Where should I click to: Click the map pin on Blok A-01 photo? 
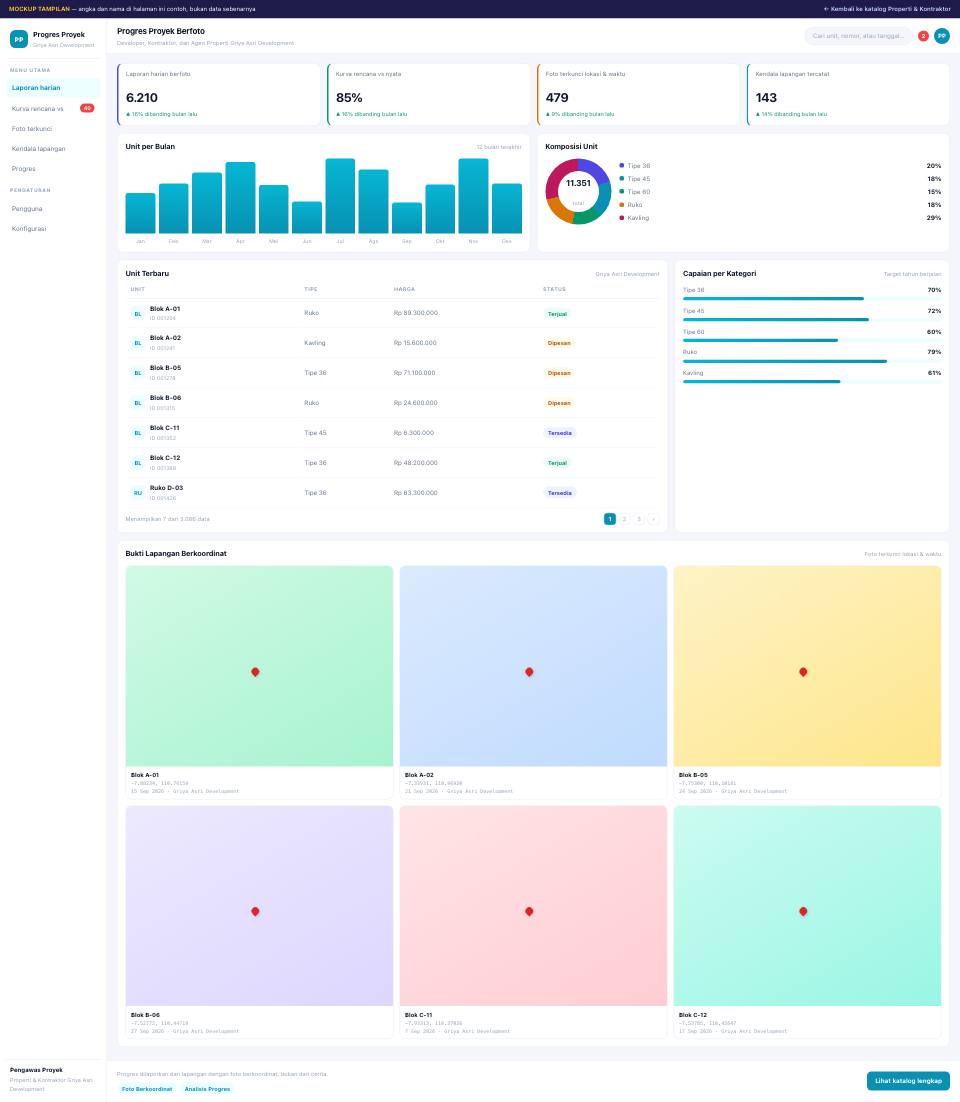point(255,672)
